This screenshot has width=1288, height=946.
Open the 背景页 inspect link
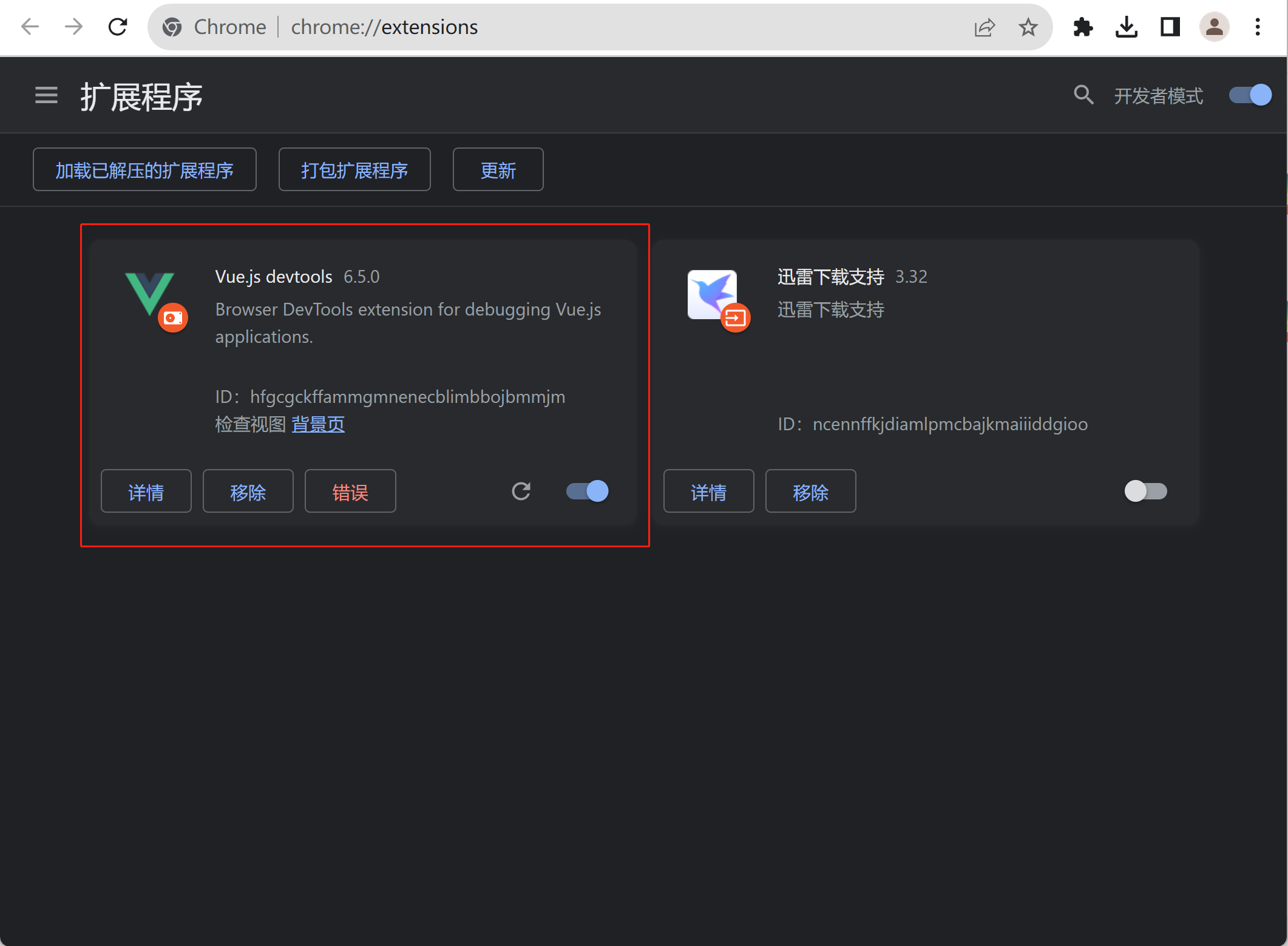(x=318, y=424)
